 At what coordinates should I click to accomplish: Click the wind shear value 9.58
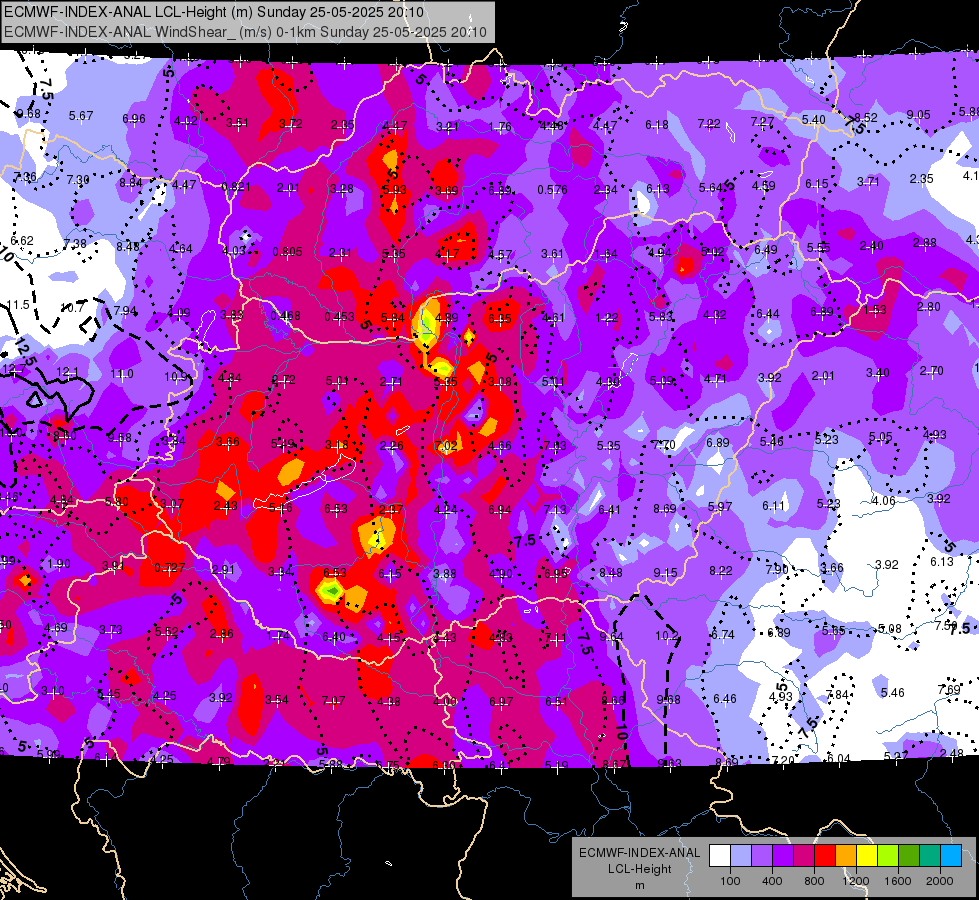pos(119,437)
